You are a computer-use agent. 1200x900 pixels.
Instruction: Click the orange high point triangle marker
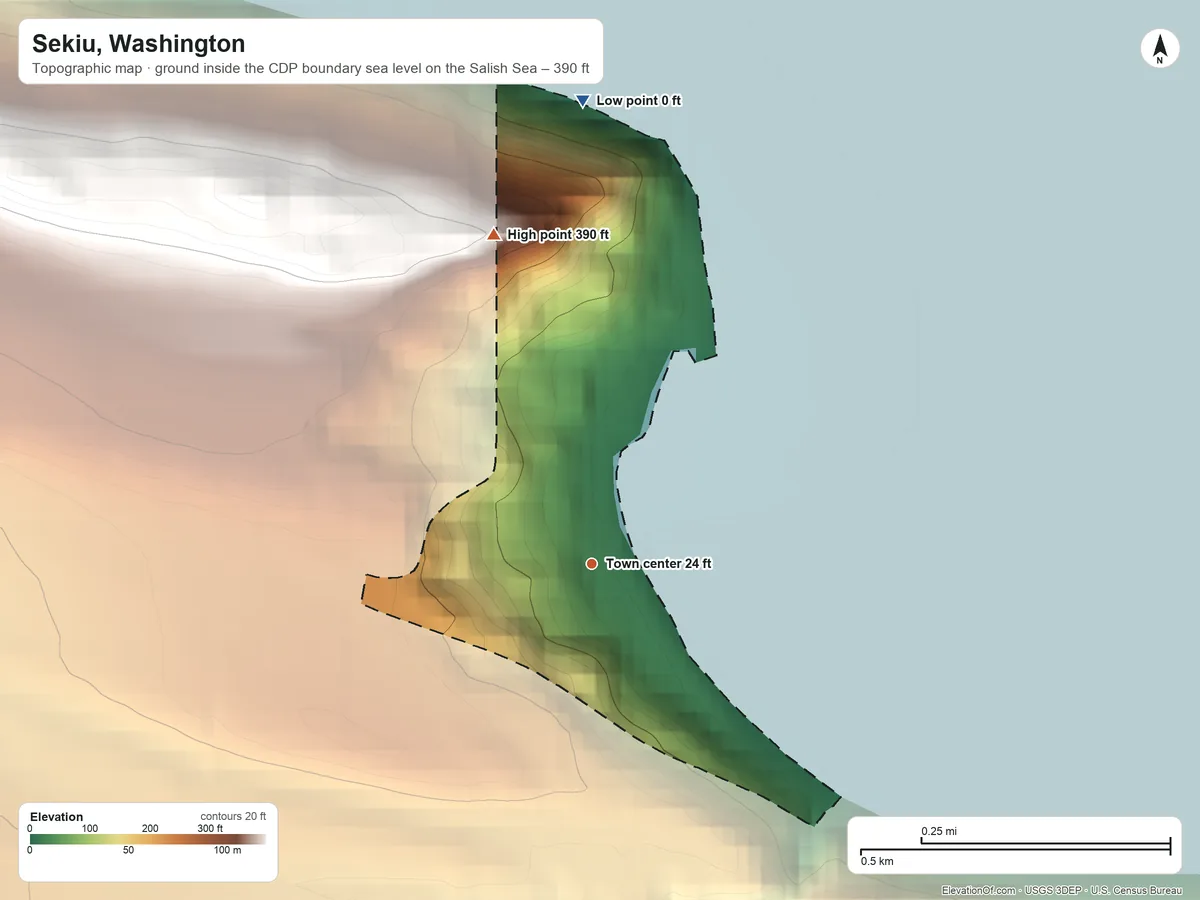pyautogui.click(x=493, y=234)
